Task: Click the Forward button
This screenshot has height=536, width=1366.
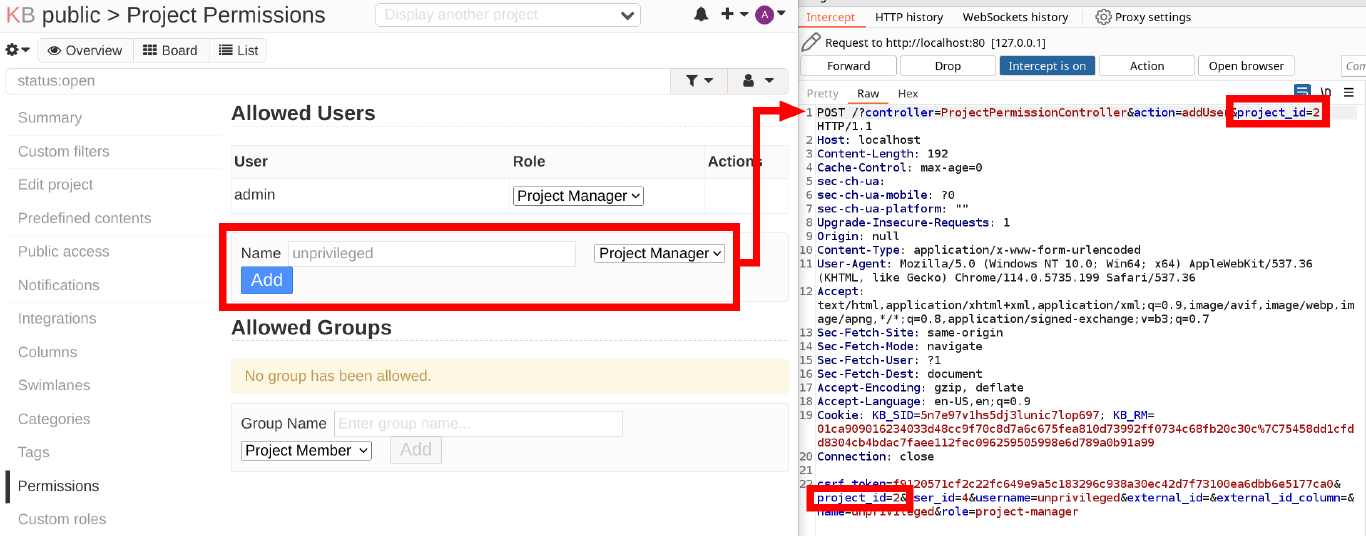Action: 848,66
